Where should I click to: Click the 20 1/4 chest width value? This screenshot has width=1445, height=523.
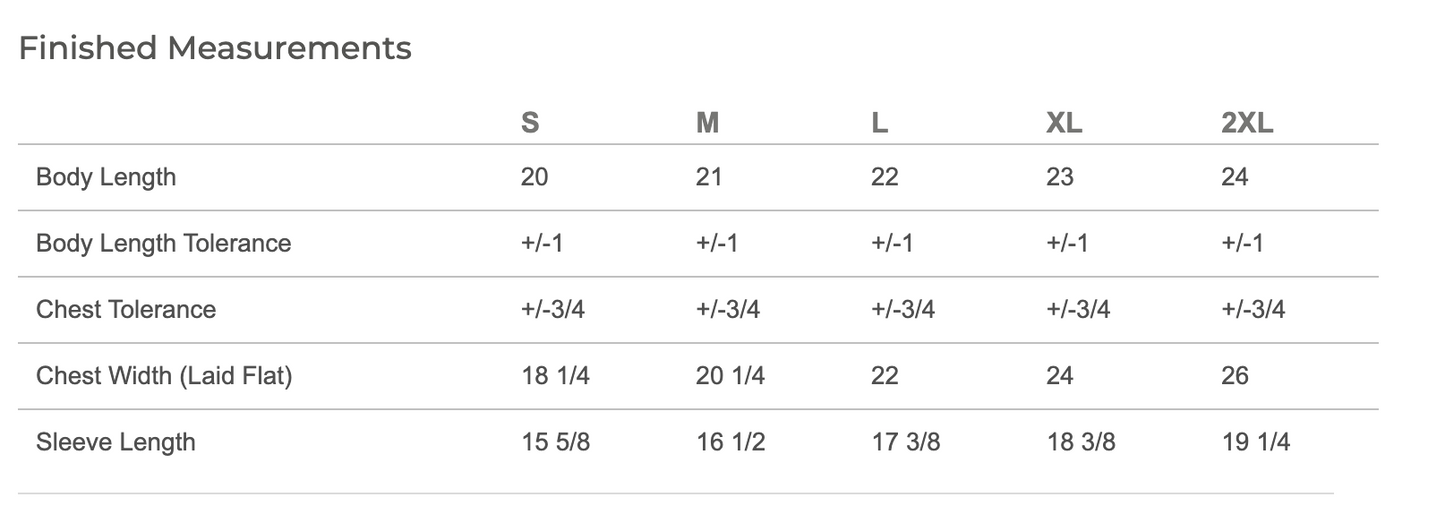pyautogui.click(x=731, y=375)
